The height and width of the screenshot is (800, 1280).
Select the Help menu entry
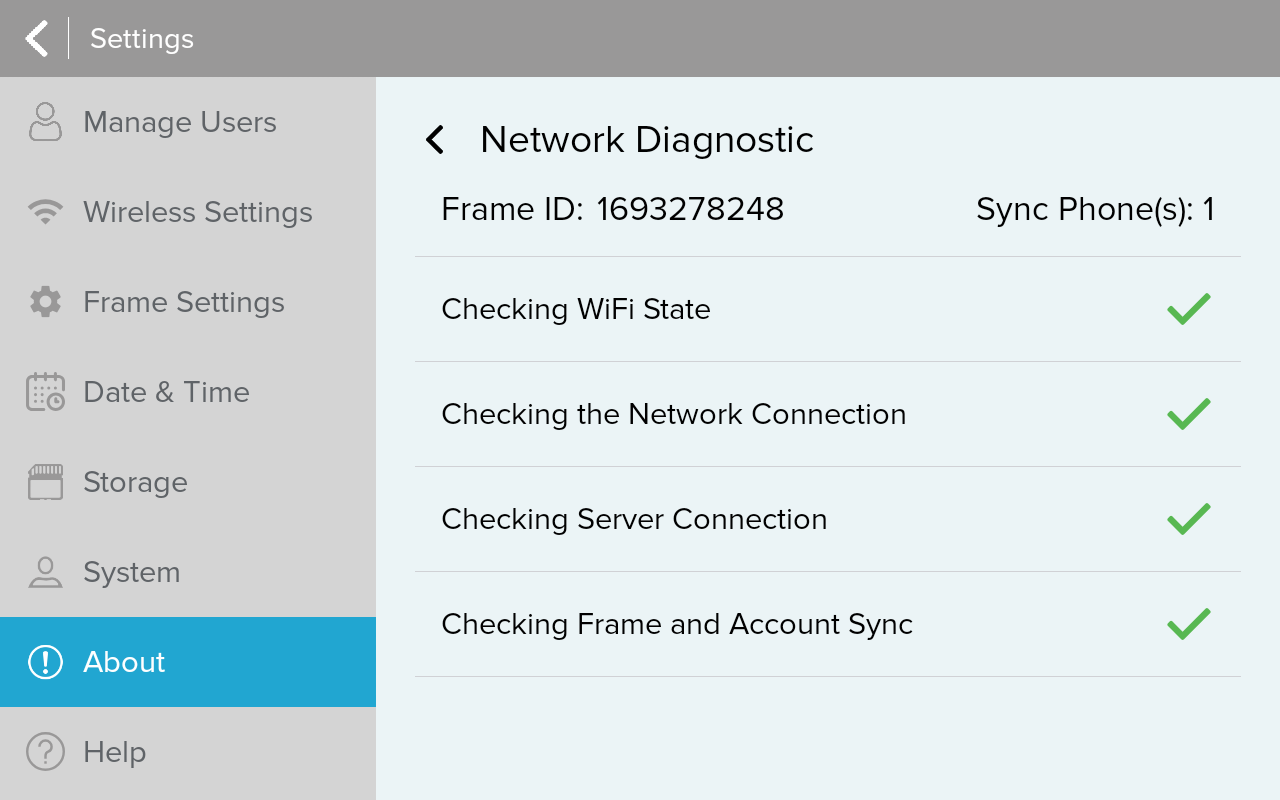[115, 752]
